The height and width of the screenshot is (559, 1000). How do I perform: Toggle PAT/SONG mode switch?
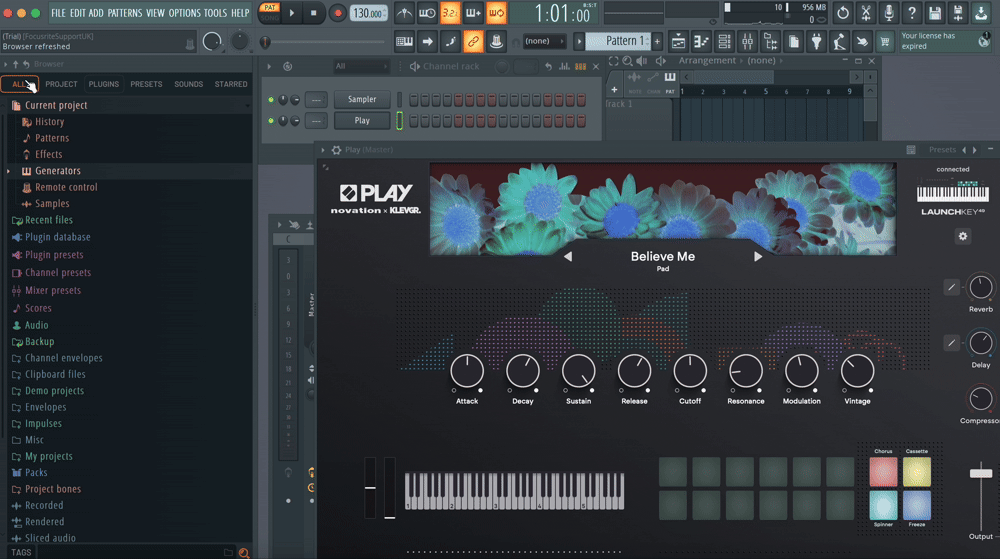(269, 13)
